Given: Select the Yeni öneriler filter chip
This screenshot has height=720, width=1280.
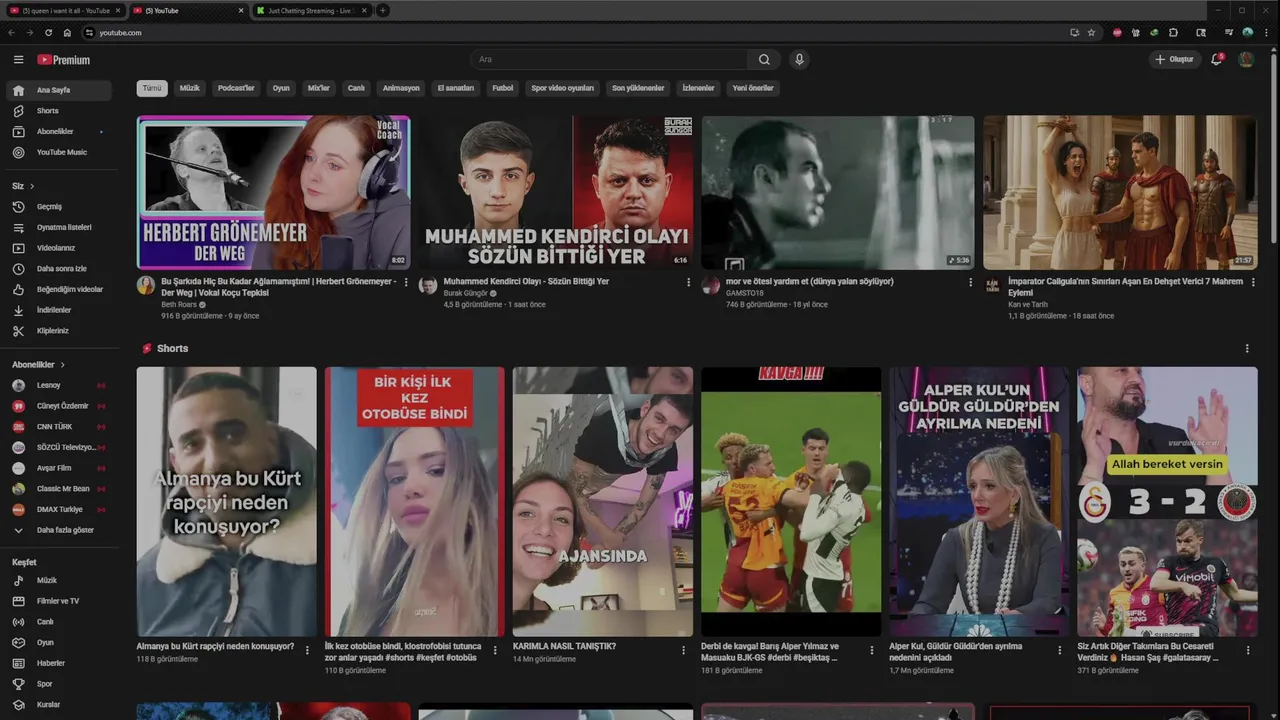Looking at the screenshot, I should [x=753, y=88].
